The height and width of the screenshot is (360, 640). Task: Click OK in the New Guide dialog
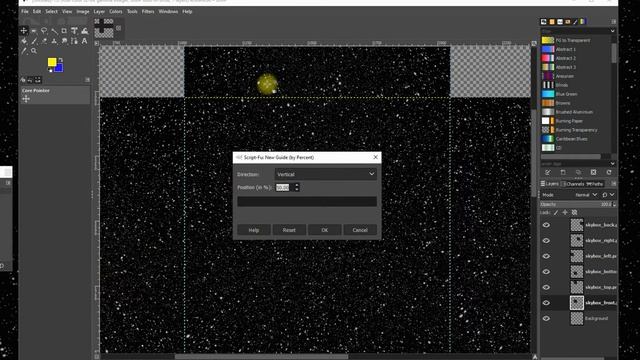[x=324, y=230]
